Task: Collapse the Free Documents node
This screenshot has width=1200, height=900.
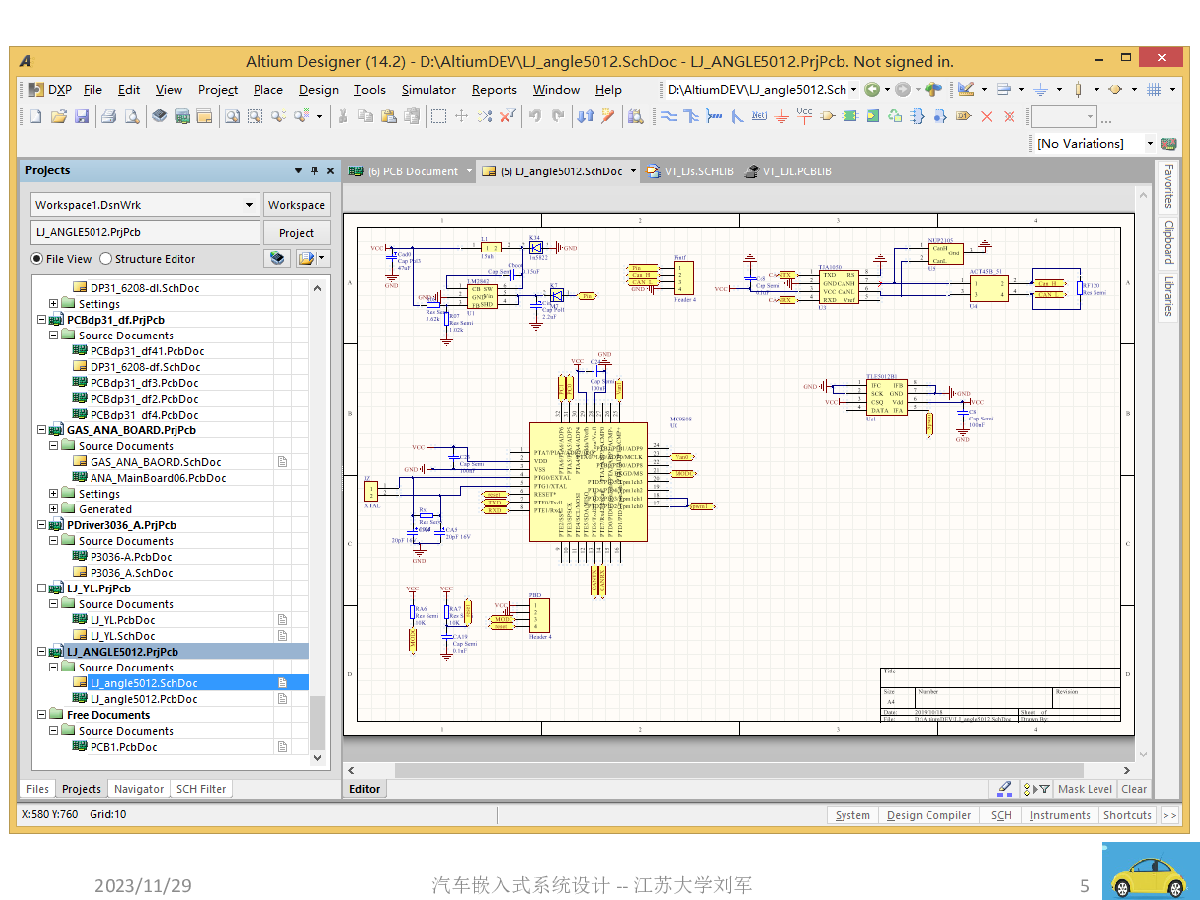Action: [x=41, y=715]
